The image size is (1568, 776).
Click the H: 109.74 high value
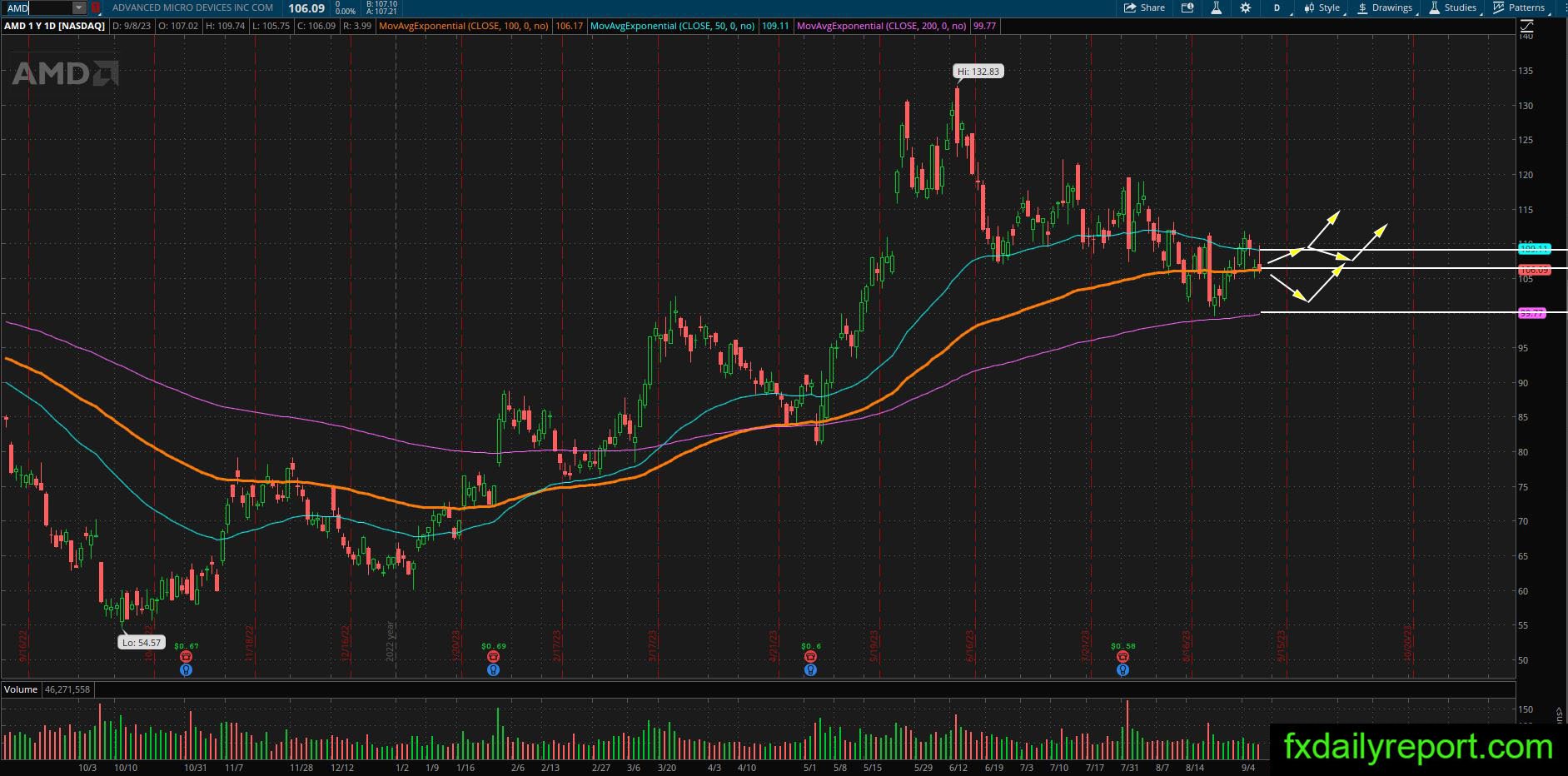pyautogui.click(x=225, y=27)
